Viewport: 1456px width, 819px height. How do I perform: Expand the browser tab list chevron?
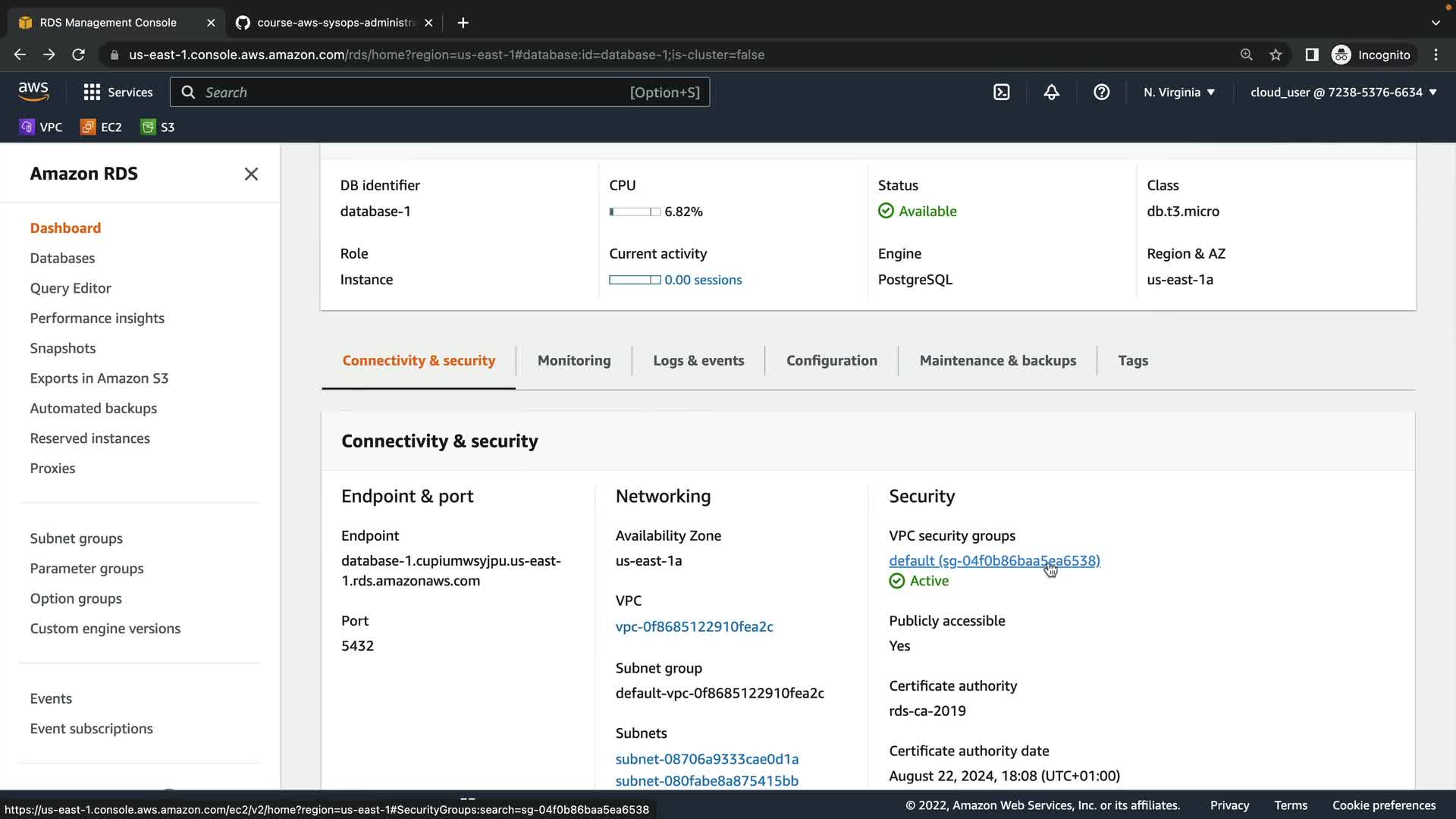(x=1435, y=23)
